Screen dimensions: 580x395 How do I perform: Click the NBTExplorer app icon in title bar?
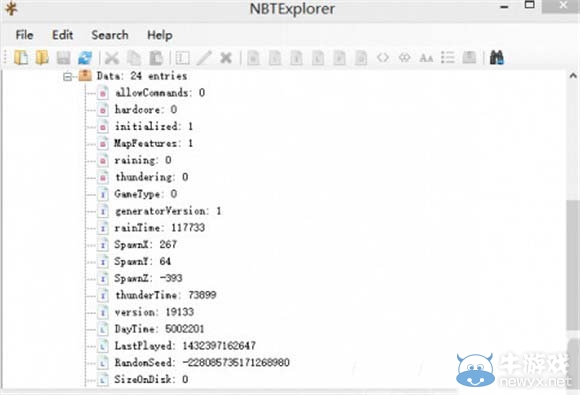coord(11,8)
